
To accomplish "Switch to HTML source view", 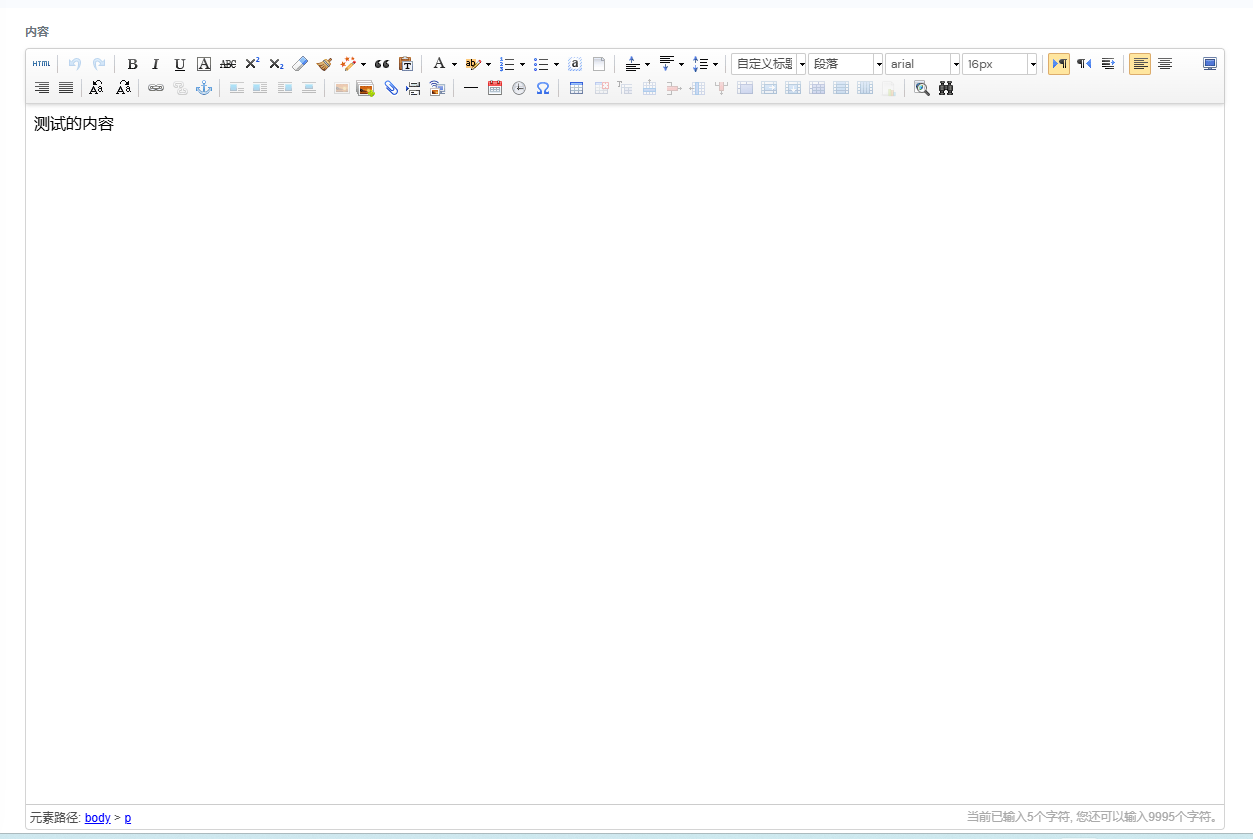I will [41, 64].
